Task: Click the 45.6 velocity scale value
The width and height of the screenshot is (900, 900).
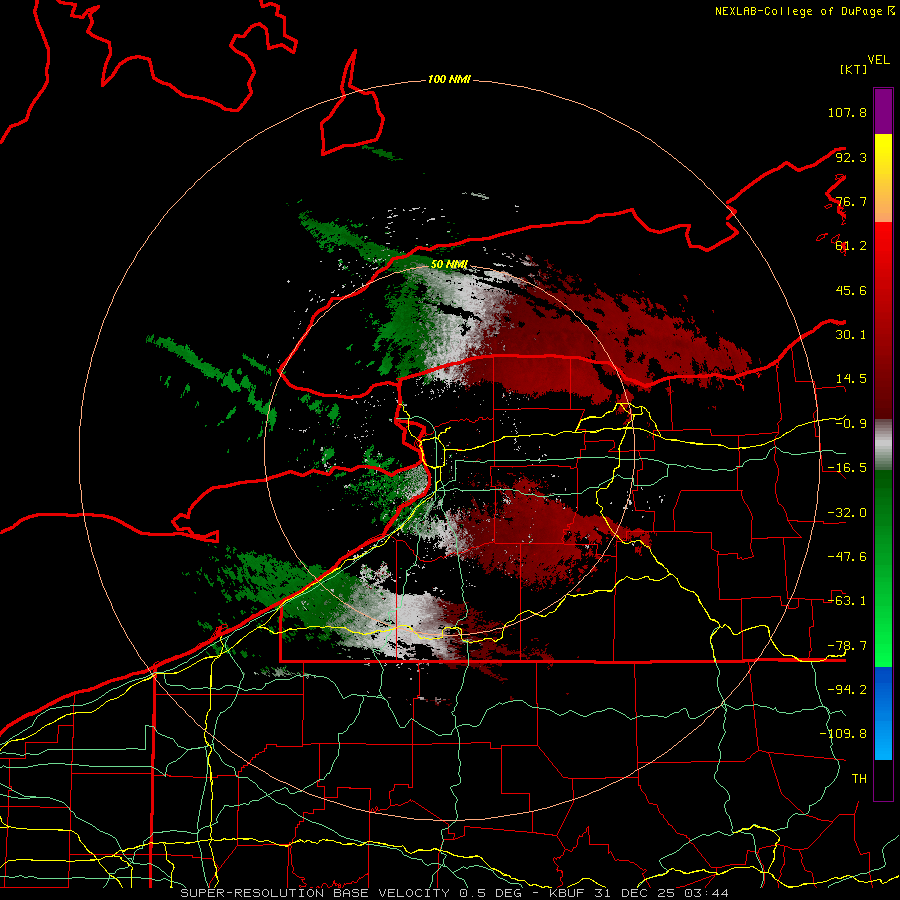Action: pos(851,290)
